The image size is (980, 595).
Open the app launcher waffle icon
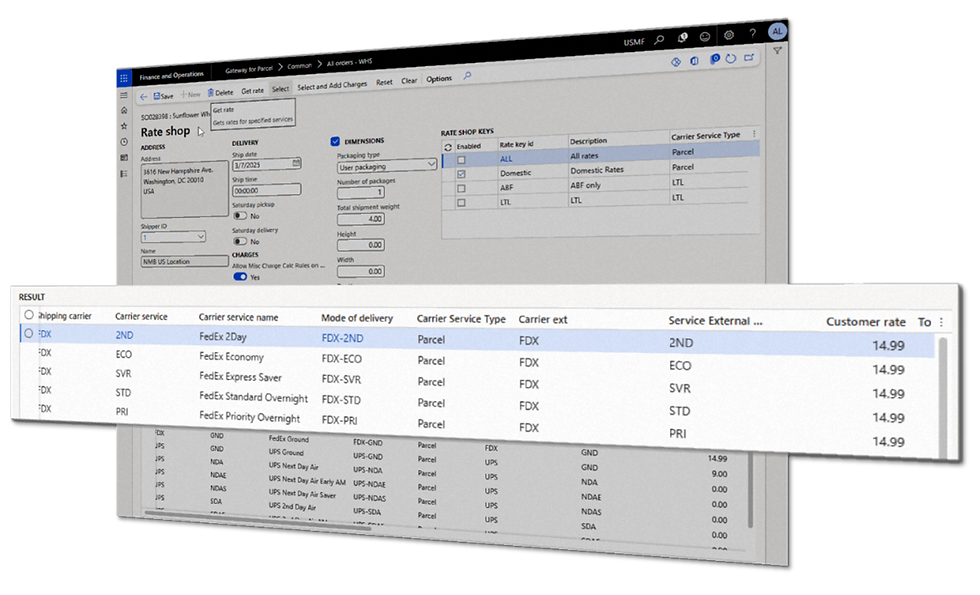point(124,78)
